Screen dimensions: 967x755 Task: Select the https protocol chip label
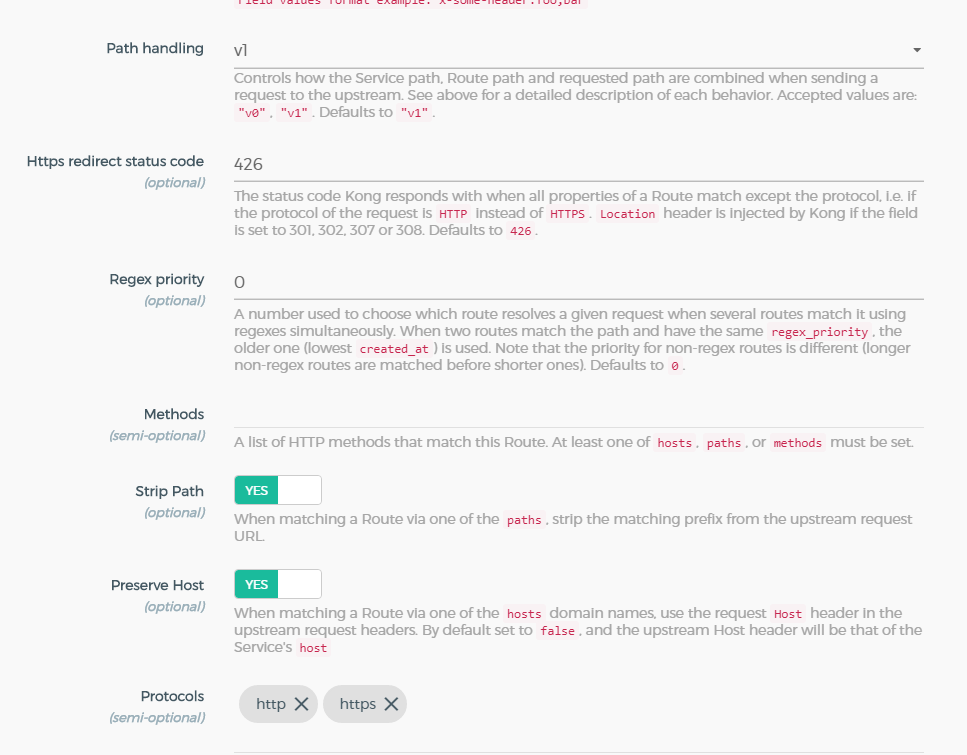tap(357, 704)
